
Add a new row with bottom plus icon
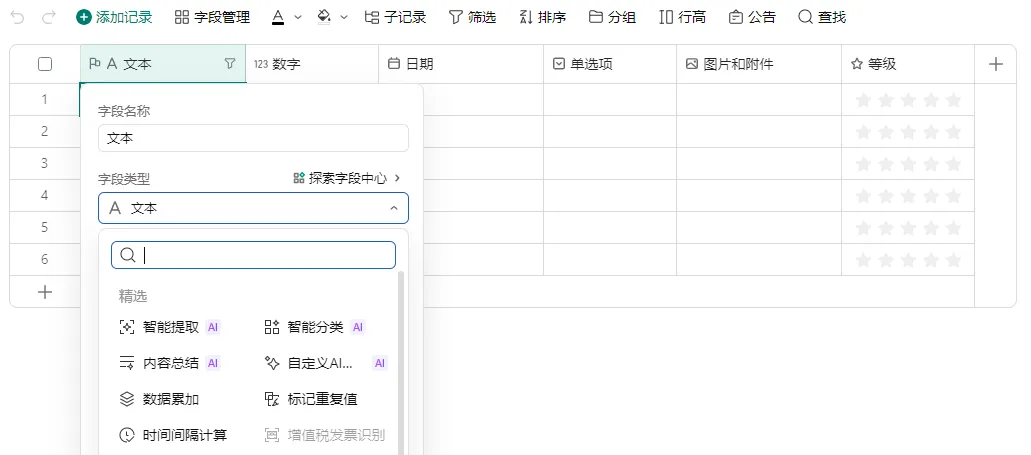(45, 292)
